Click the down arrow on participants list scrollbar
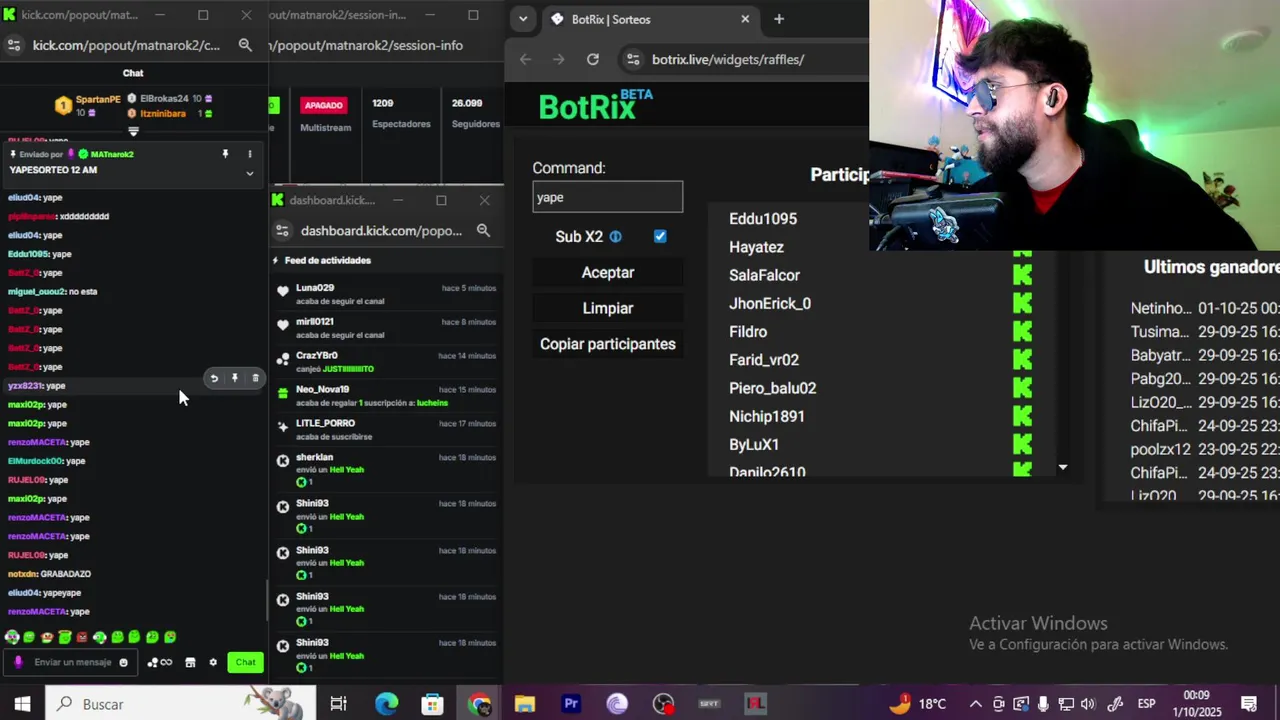Screen dimensions: 1280x720 coord(1063,467)
